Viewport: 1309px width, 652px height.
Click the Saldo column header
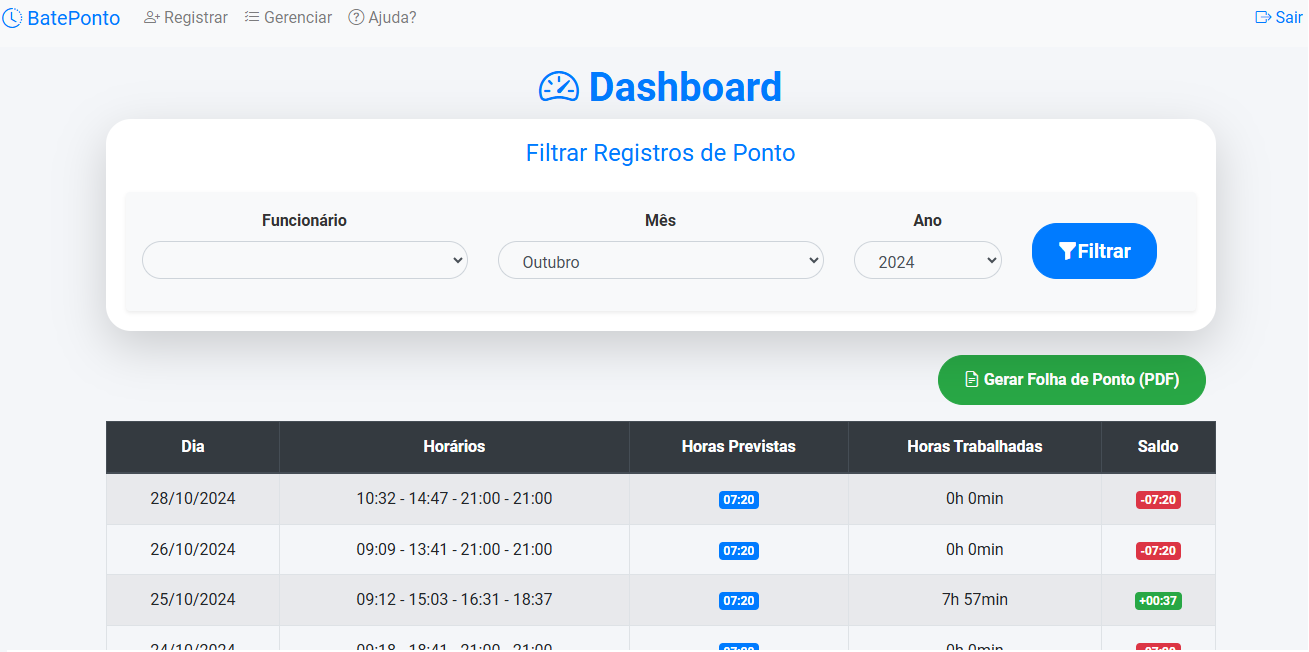click(1158, 447)
